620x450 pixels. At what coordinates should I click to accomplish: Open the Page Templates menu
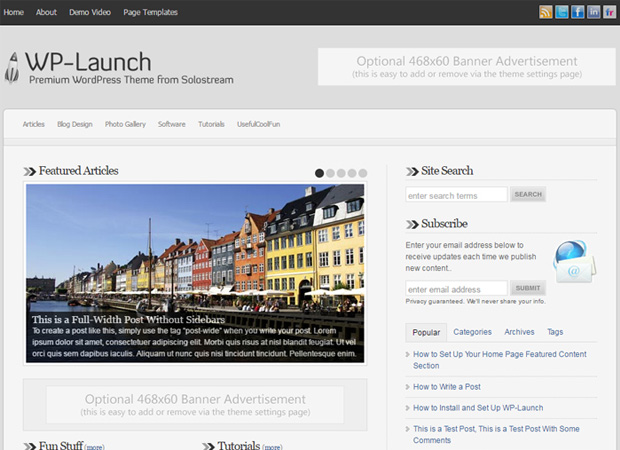150,12
